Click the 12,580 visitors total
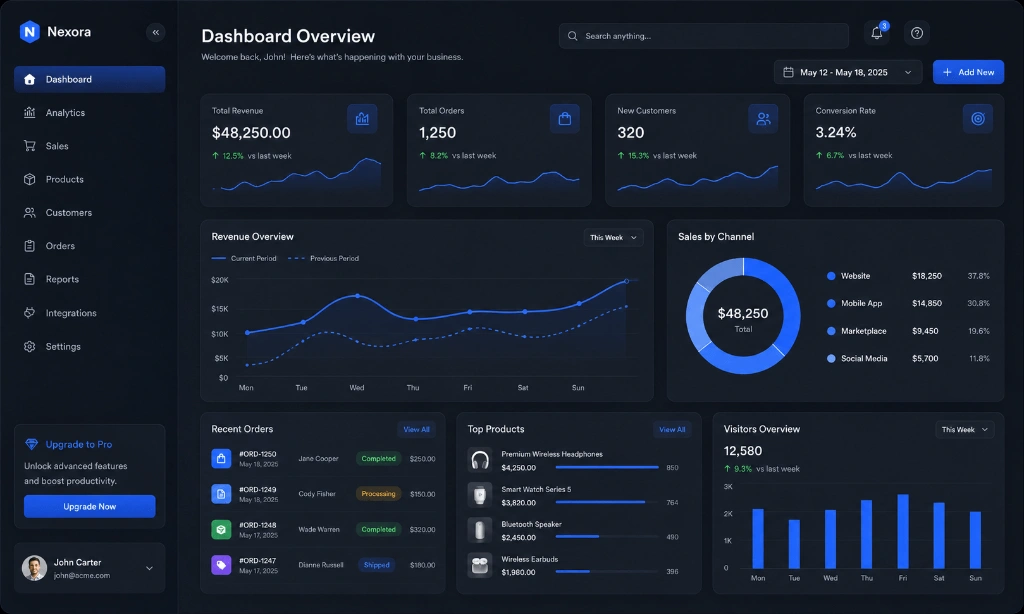 743,451
